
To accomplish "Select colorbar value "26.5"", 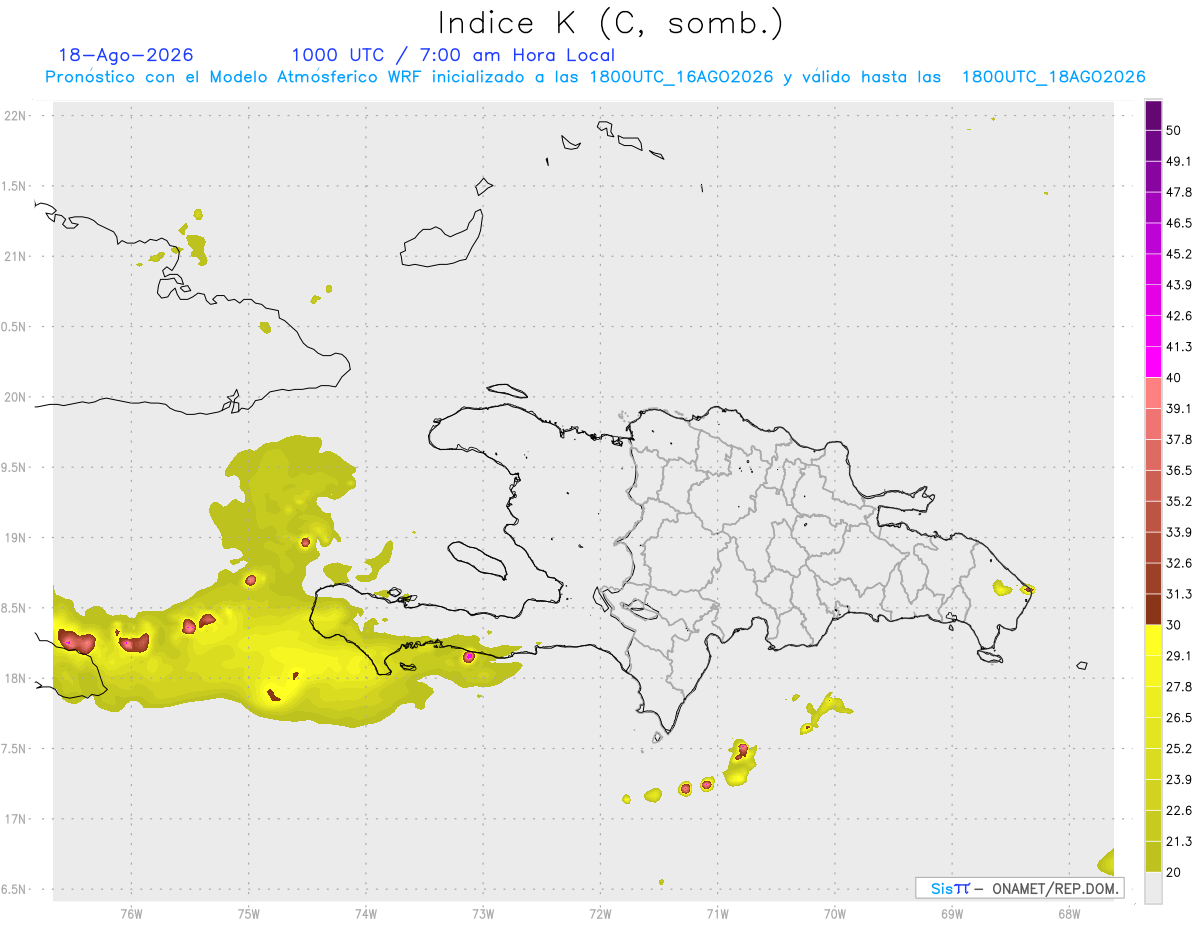I will click(1179, 718).
